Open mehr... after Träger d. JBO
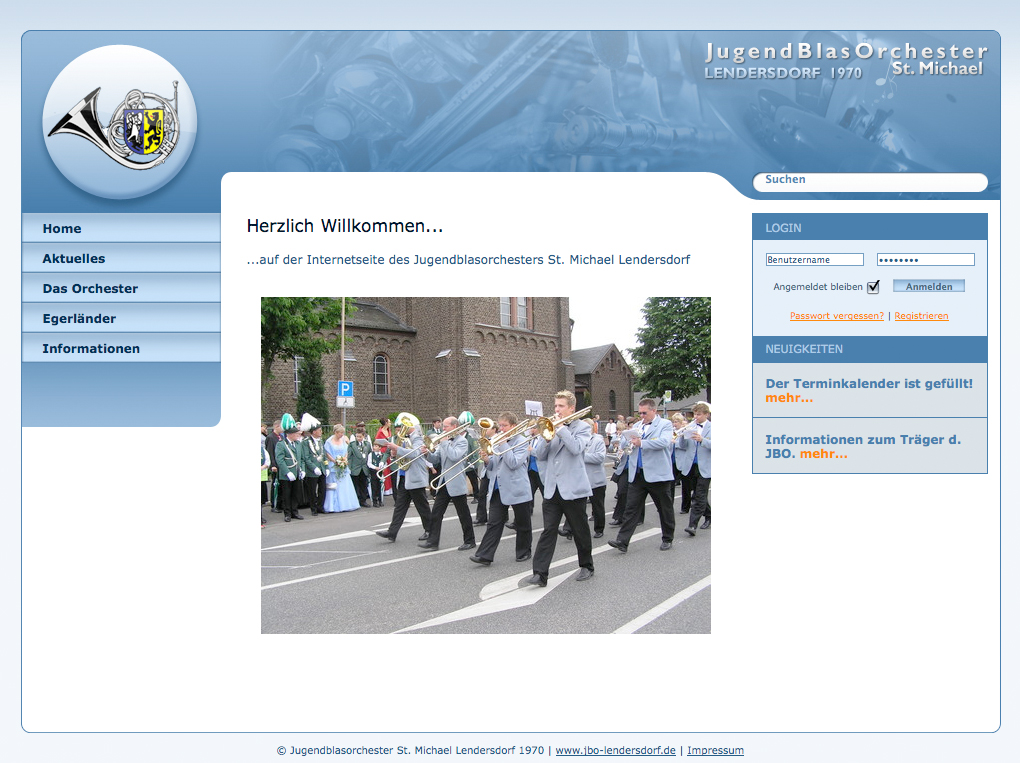 click(x=824, y=454)
